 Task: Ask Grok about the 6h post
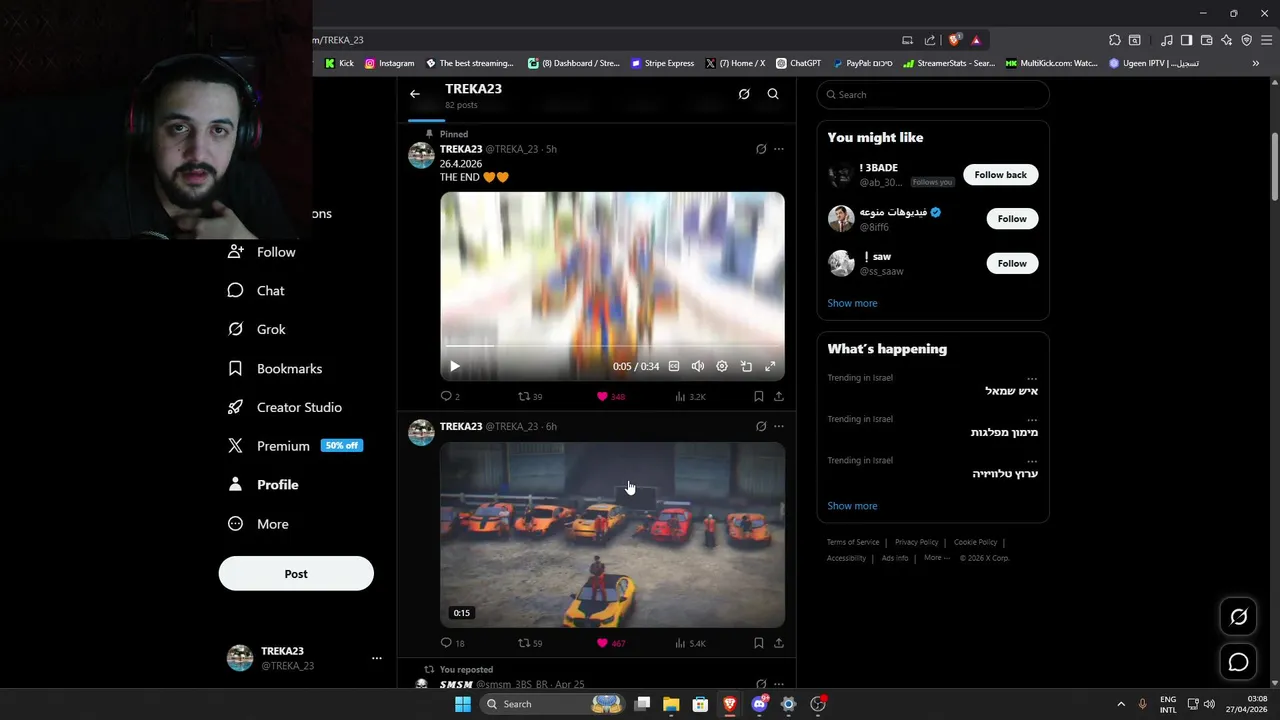pos(761,426)
